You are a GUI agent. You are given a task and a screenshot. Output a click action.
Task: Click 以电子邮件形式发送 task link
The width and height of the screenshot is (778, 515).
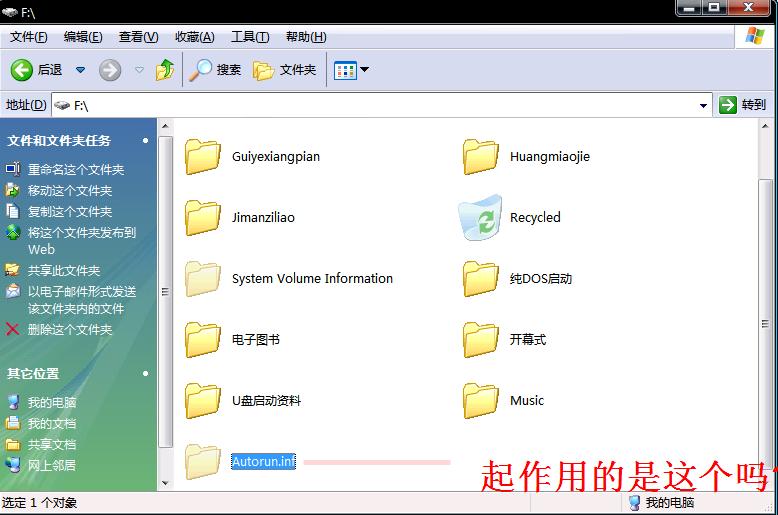(81, 300)
